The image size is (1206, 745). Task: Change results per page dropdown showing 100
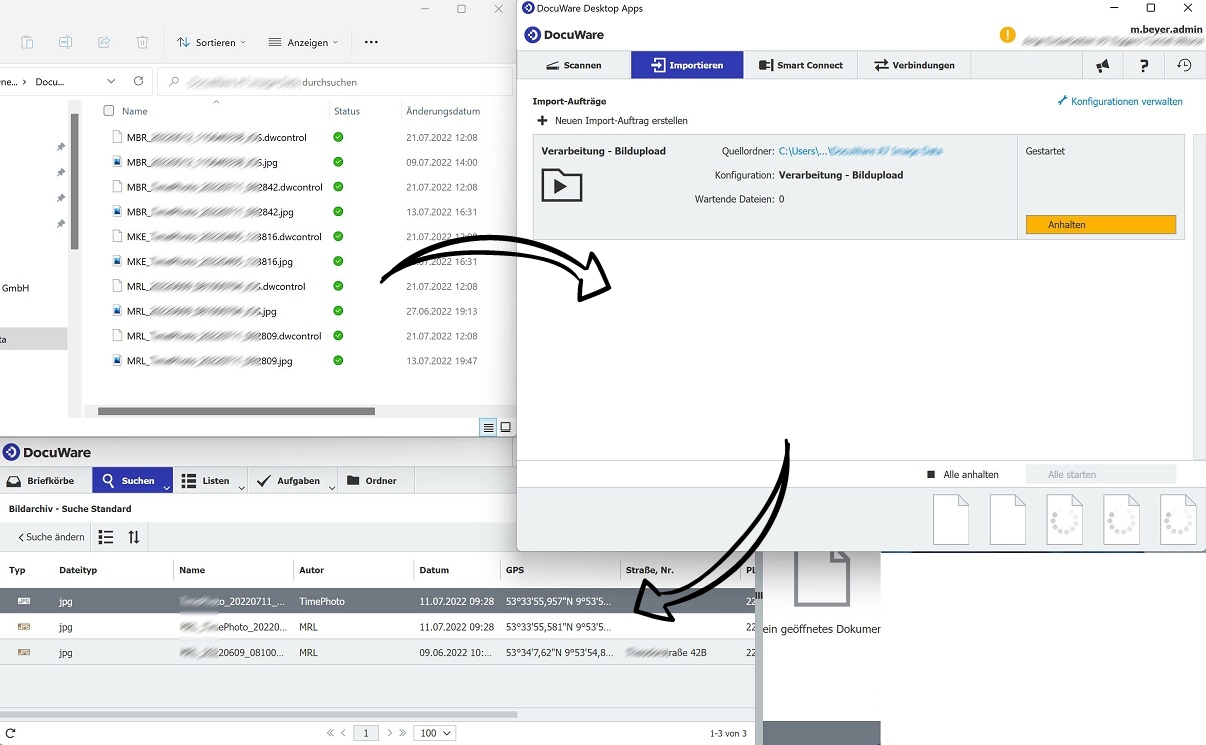pyautogui.click(x=436, y=733)
